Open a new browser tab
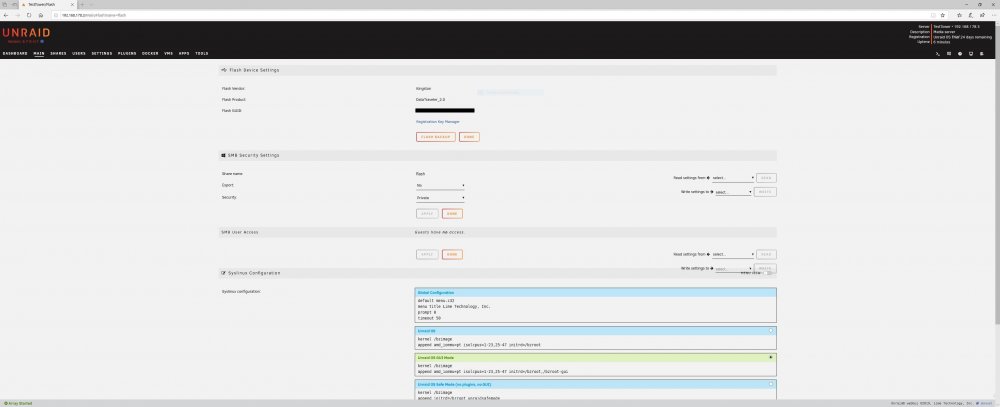 point(82,4)
